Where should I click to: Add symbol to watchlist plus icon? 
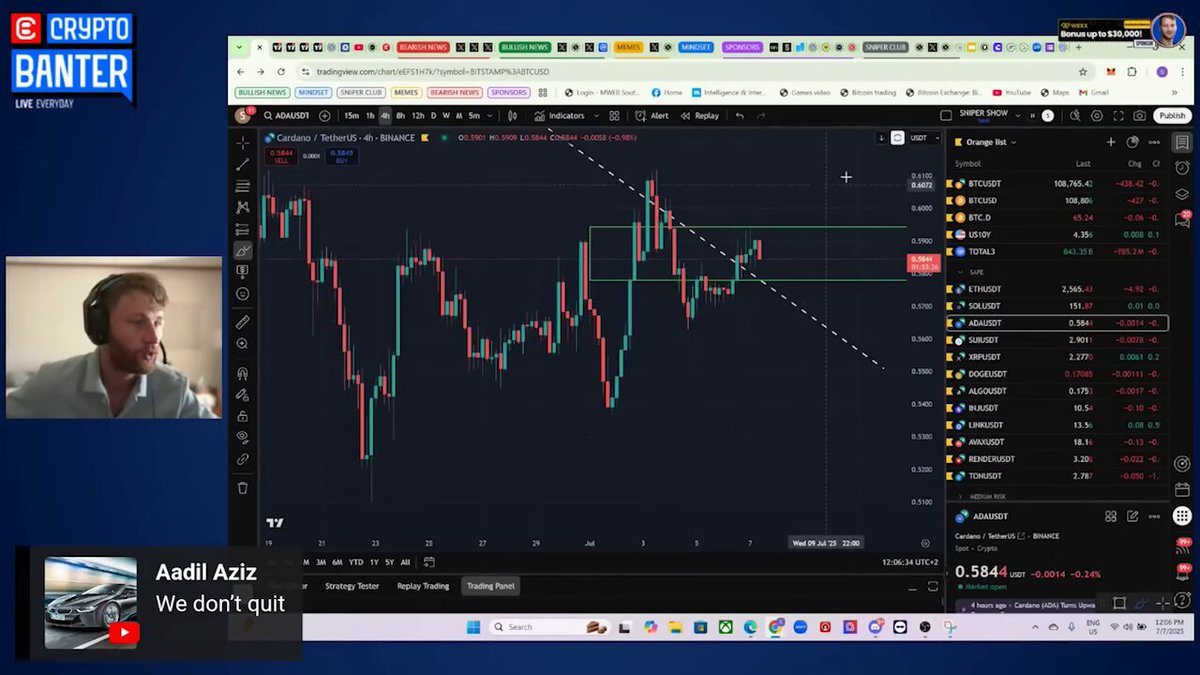(x=1110, y=142)
